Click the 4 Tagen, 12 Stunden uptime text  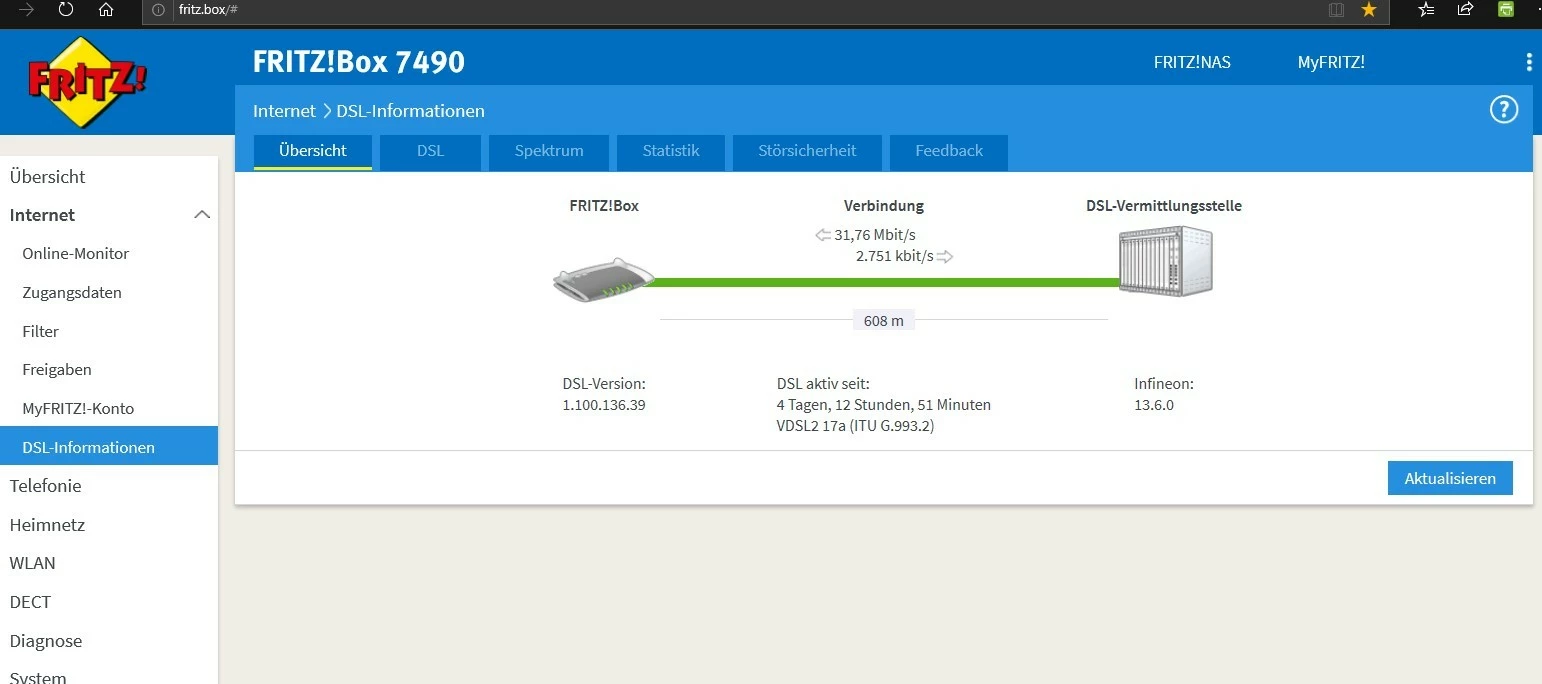coord(884,405)
